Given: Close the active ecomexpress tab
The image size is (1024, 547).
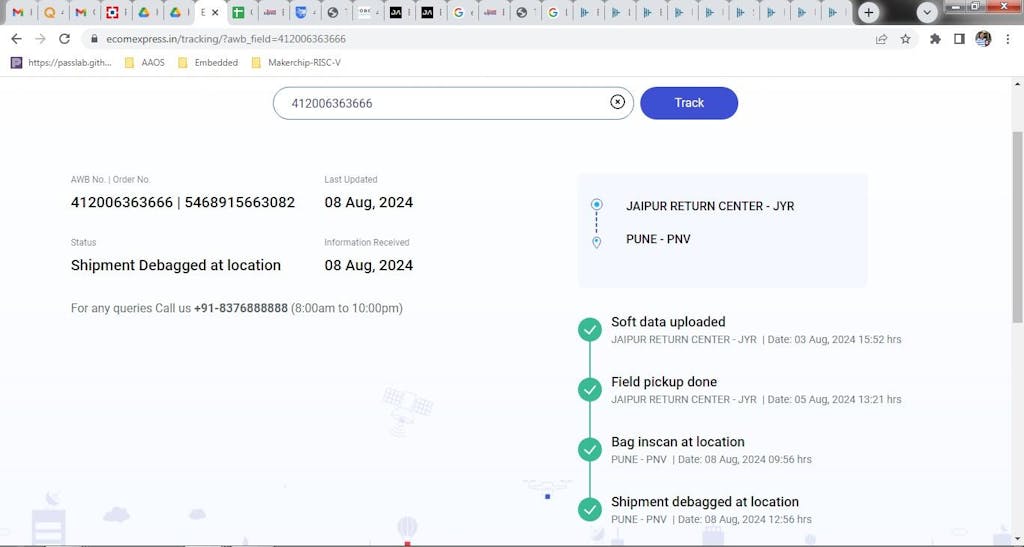Looking at the screenshot, I should pos(214,12).
